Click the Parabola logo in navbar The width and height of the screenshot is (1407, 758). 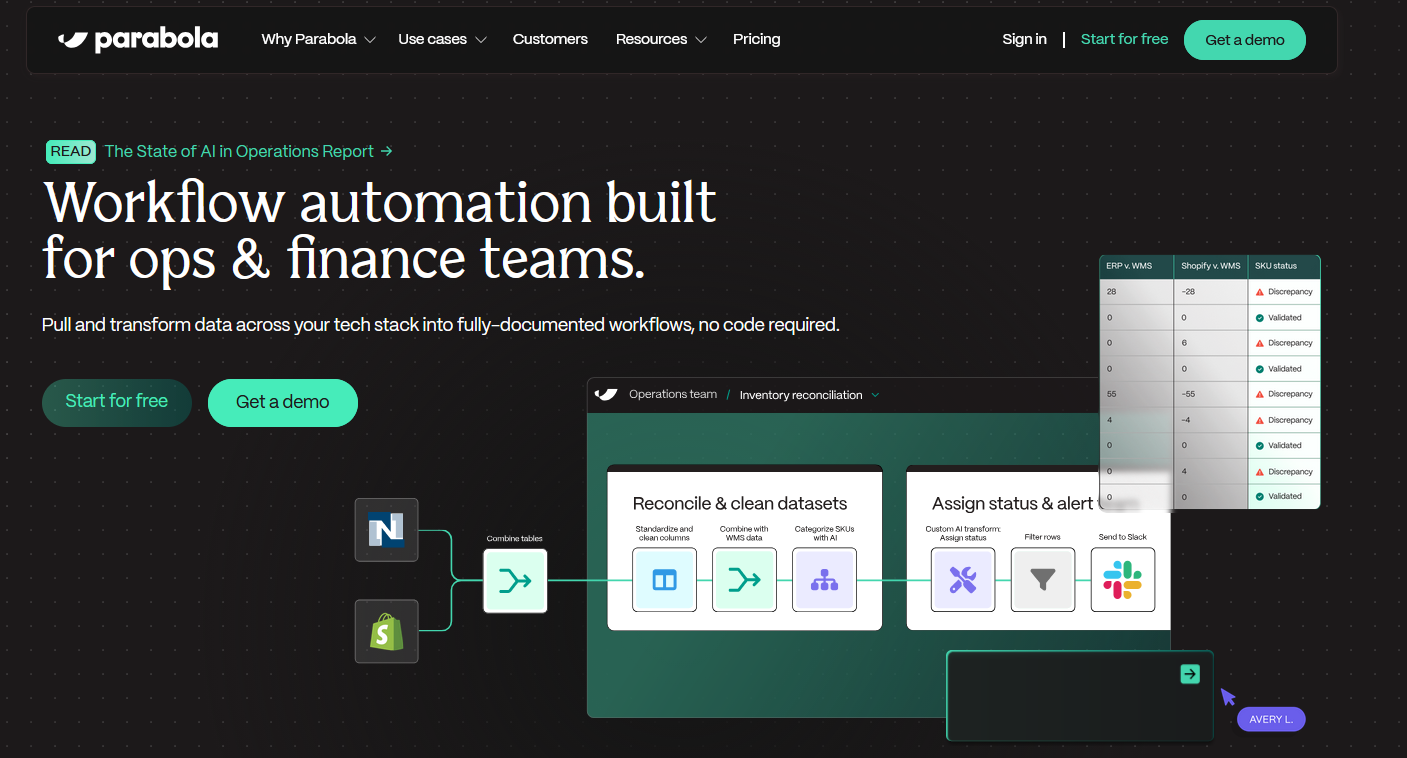pyautogui.click(x=138, y=40)
